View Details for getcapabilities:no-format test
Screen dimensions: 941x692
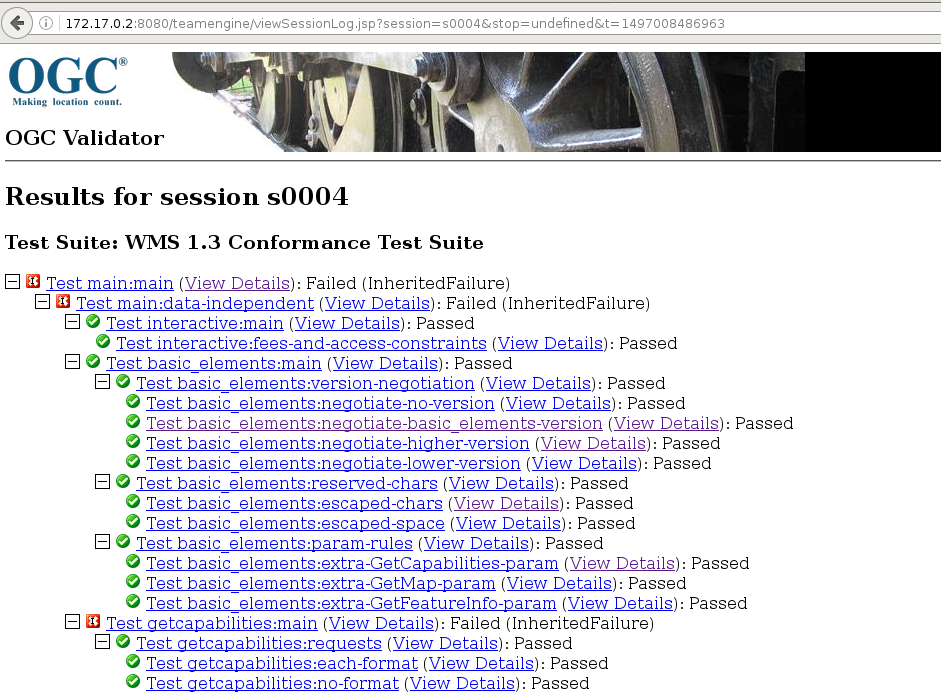coord(463,683)
